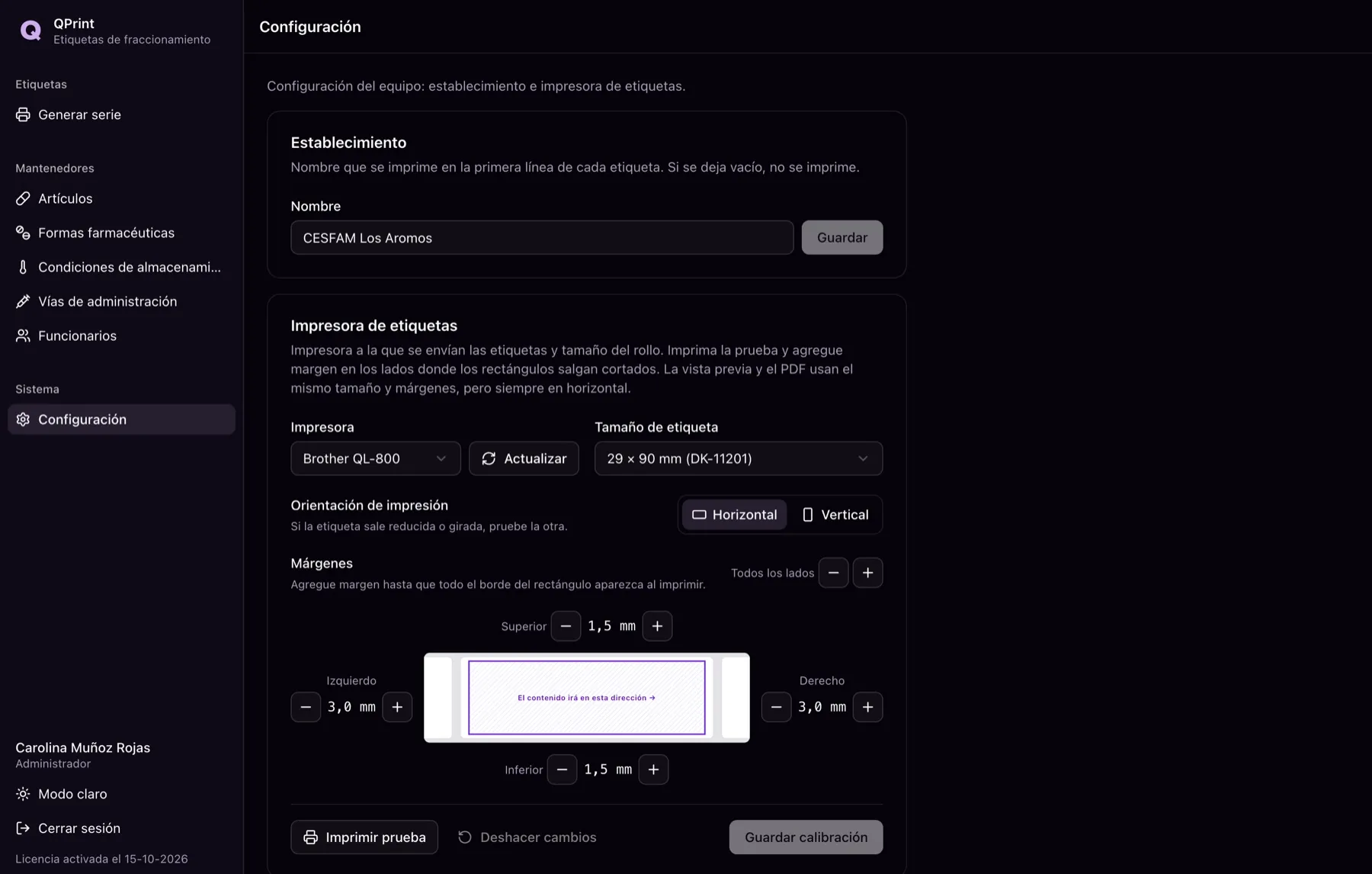Click Actualizar to refresh printers
Viewport: 1372px width, 874px height.
point(524,458)
